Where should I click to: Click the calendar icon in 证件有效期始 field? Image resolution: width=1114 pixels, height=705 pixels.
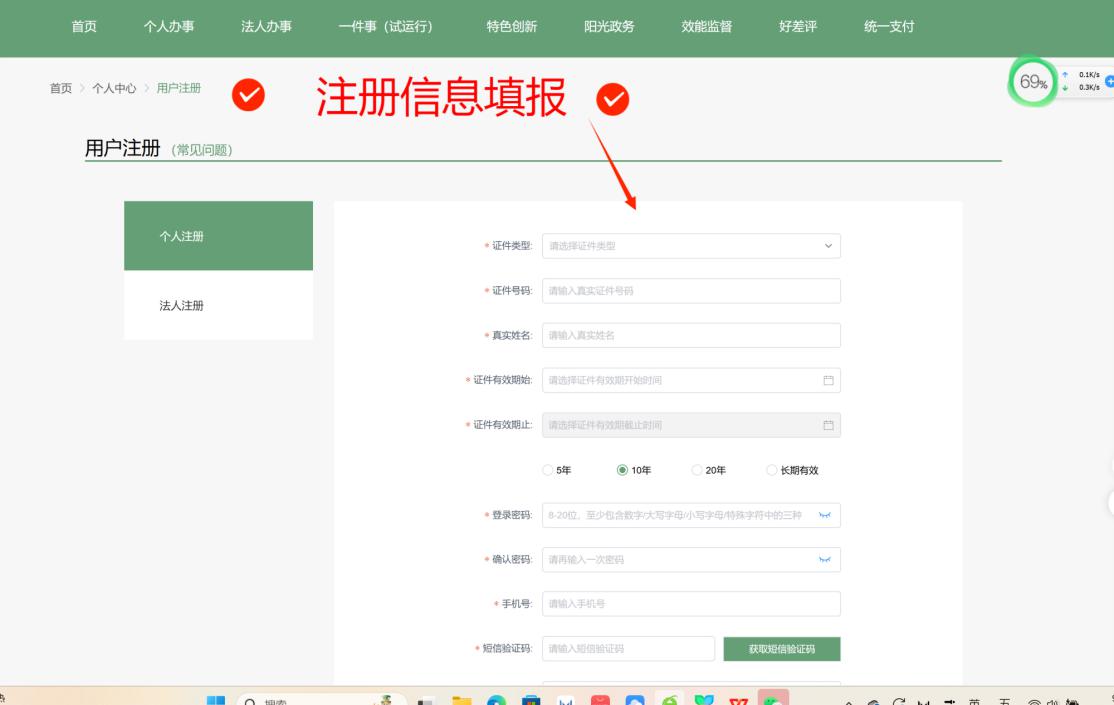pos(827,380)
